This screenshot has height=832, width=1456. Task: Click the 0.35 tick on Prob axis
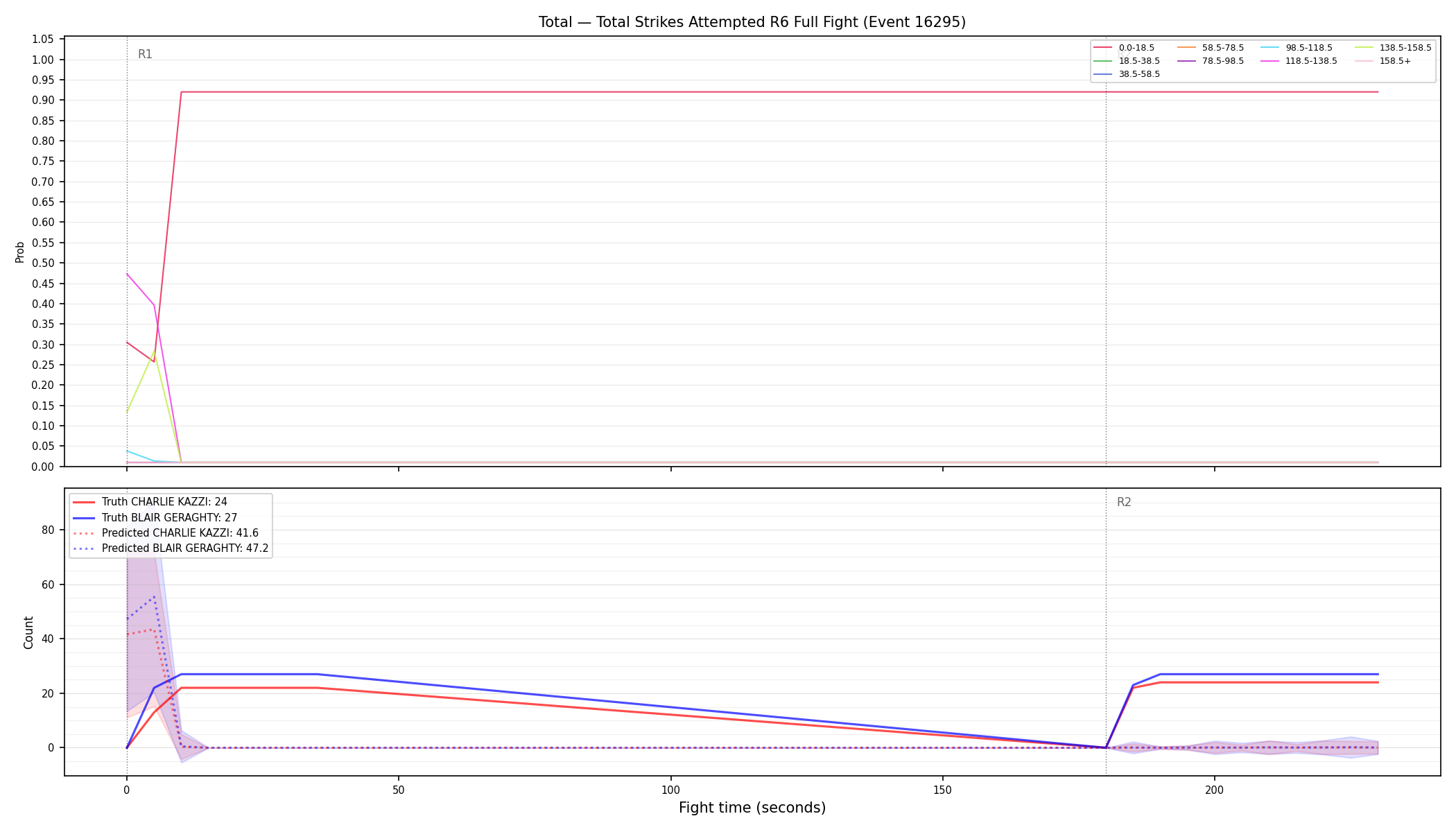[43, 324]
